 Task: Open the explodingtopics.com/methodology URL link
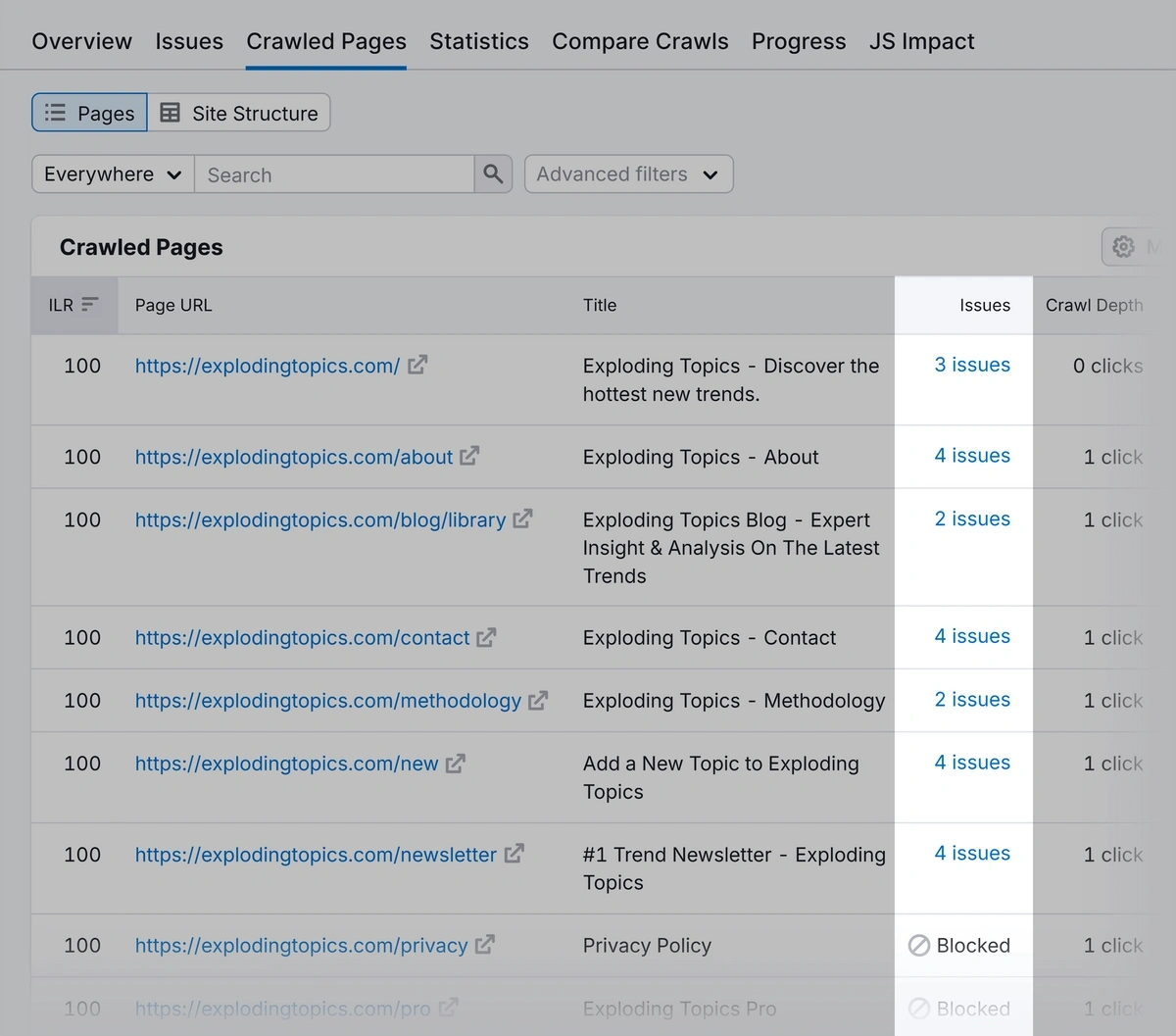click(328, 701)
